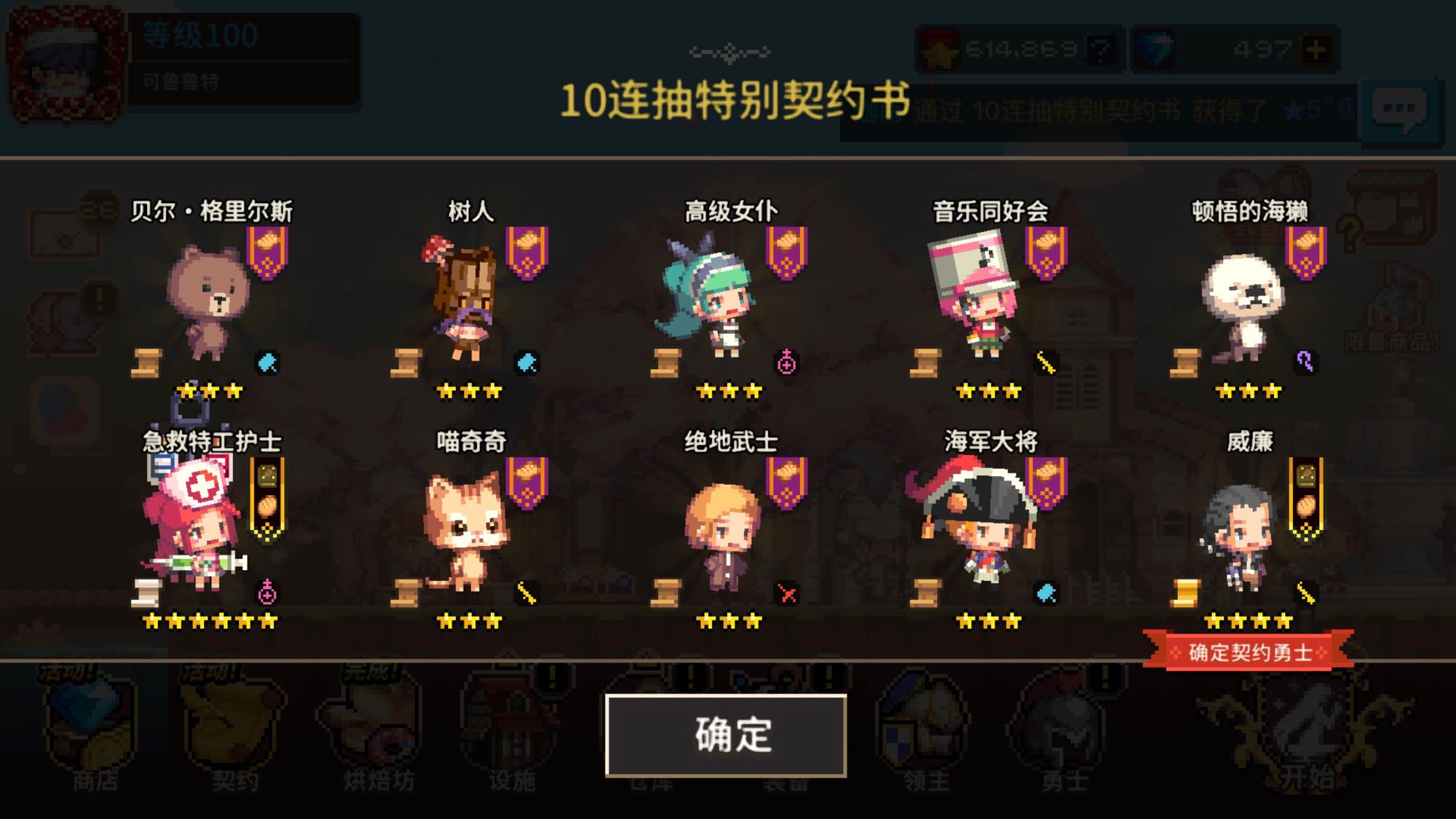Screen dimensions: 1456x819
Task: Tap the blue axe icon under 贝尔·格里尔斯
Action: [267, 362]
